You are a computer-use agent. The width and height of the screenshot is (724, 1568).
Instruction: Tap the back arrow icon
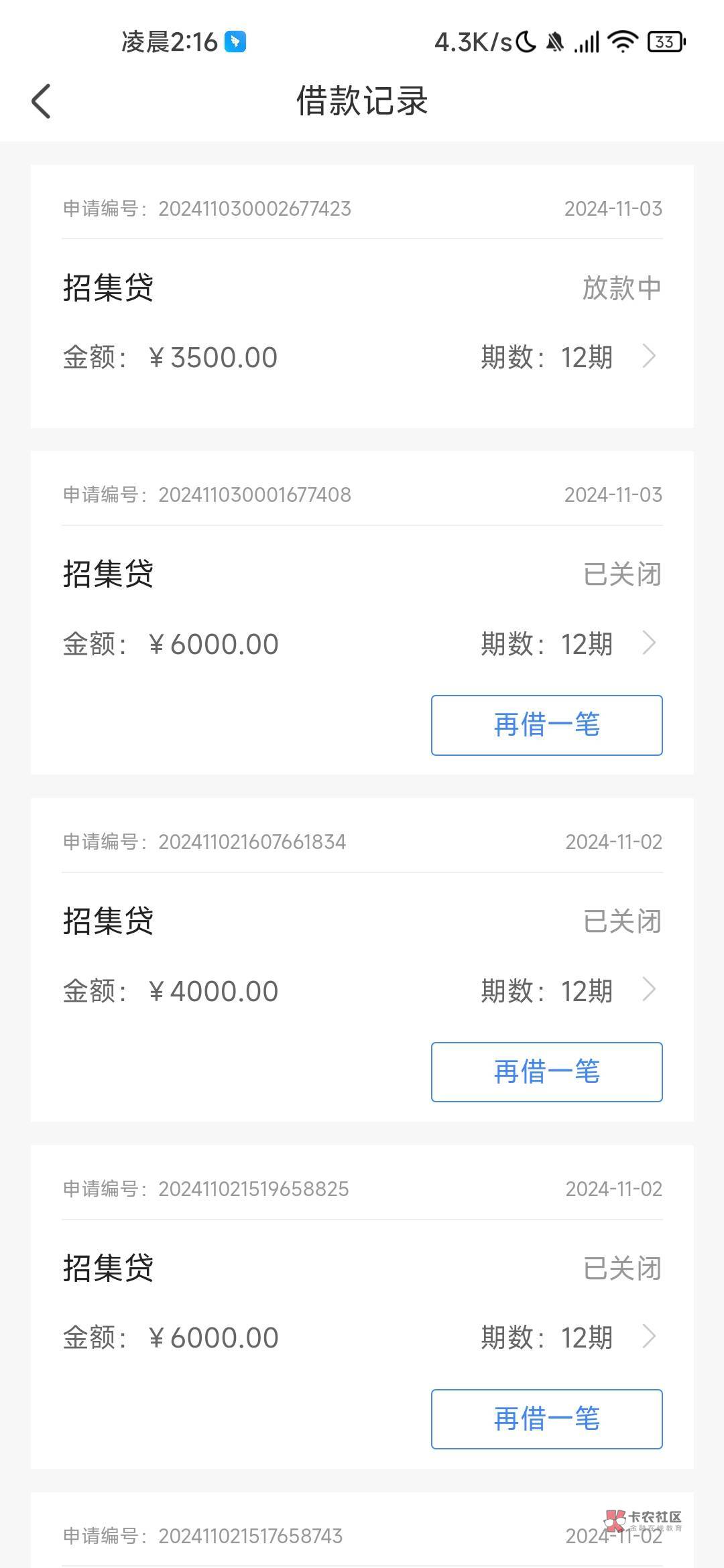pos(42,101)
